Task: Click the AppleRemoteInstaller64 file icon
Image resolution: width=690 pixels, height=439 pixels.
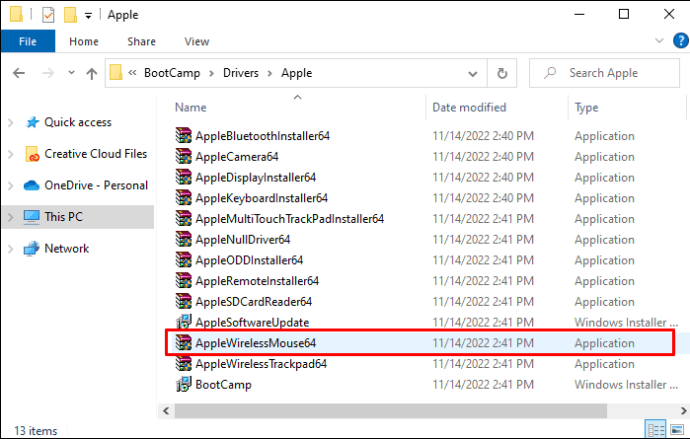Action: click(184, 280)
